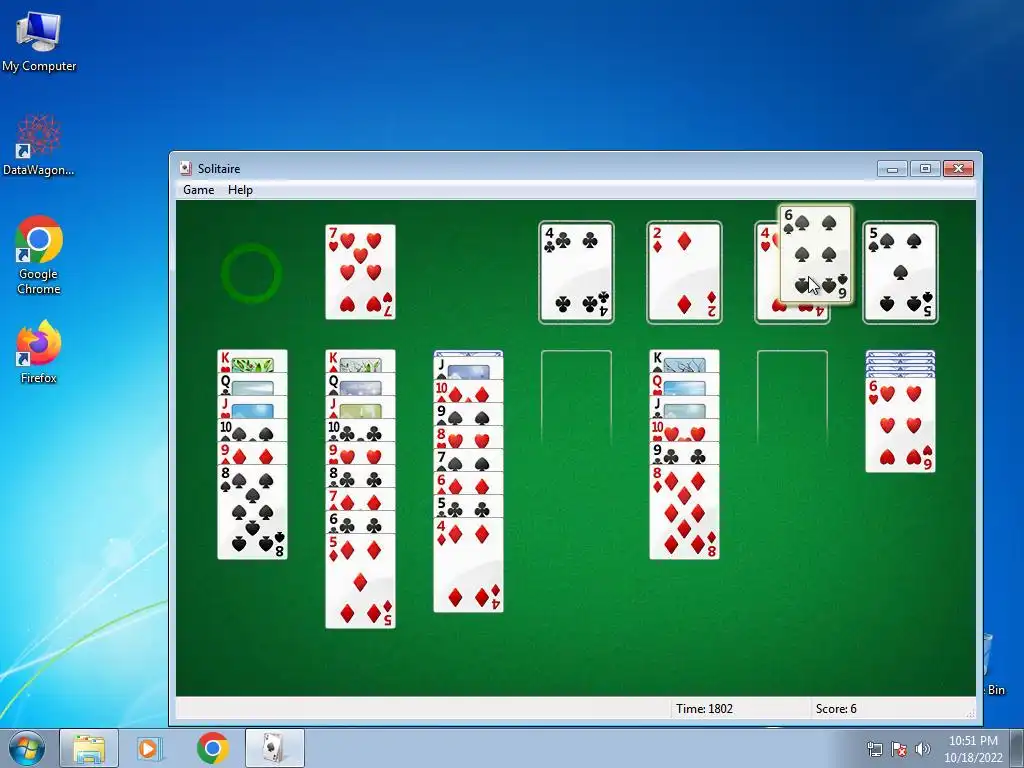Select the 9 of spades in third column

point(468,415)
